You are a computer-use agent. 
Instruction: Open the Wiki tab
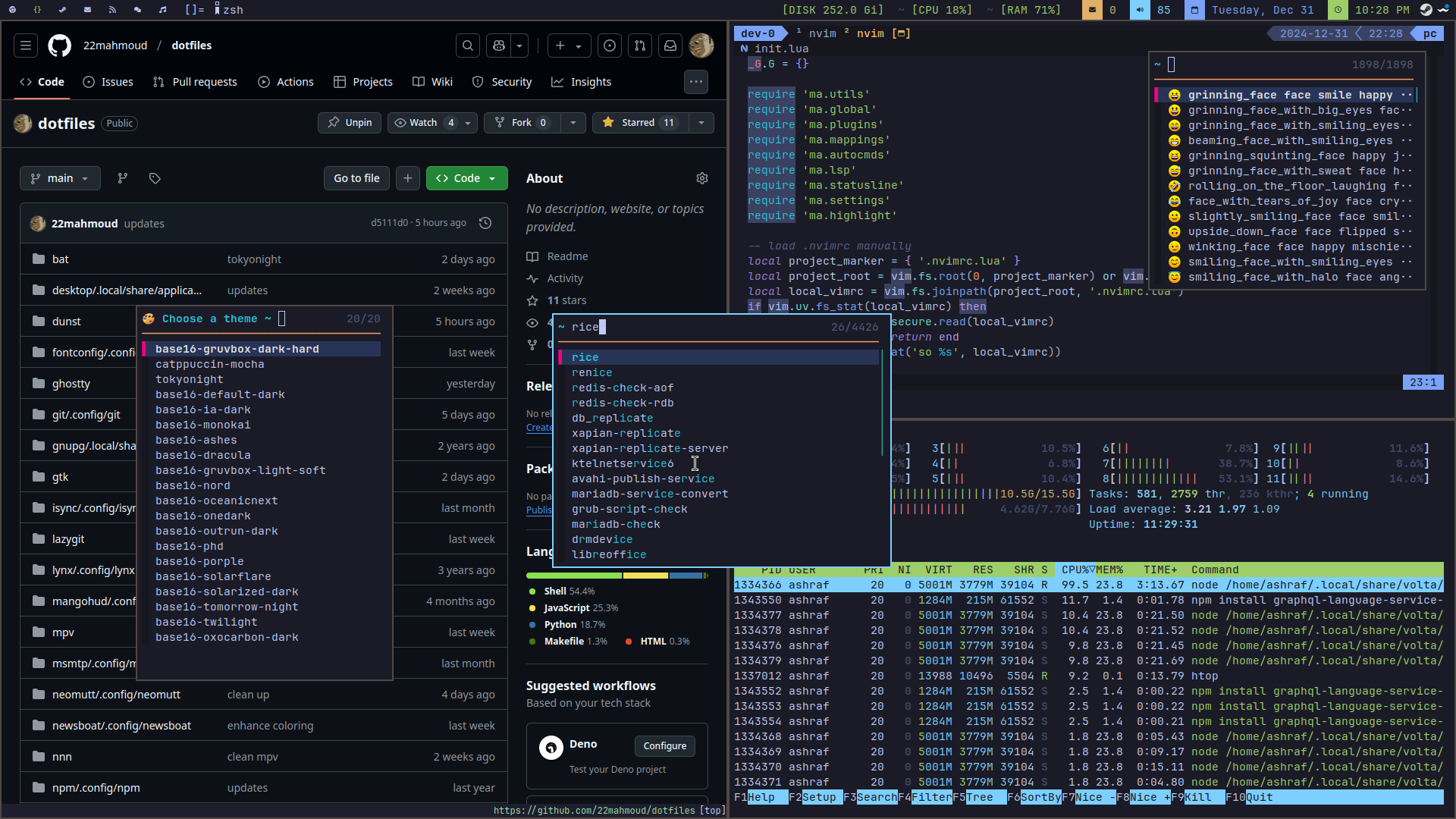click(432, 82)
